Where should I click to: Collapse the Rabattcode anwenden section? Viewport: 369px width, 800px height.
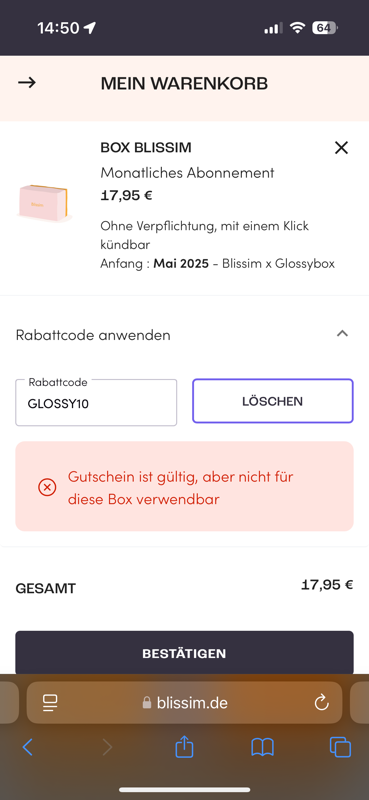pos(342,334)
